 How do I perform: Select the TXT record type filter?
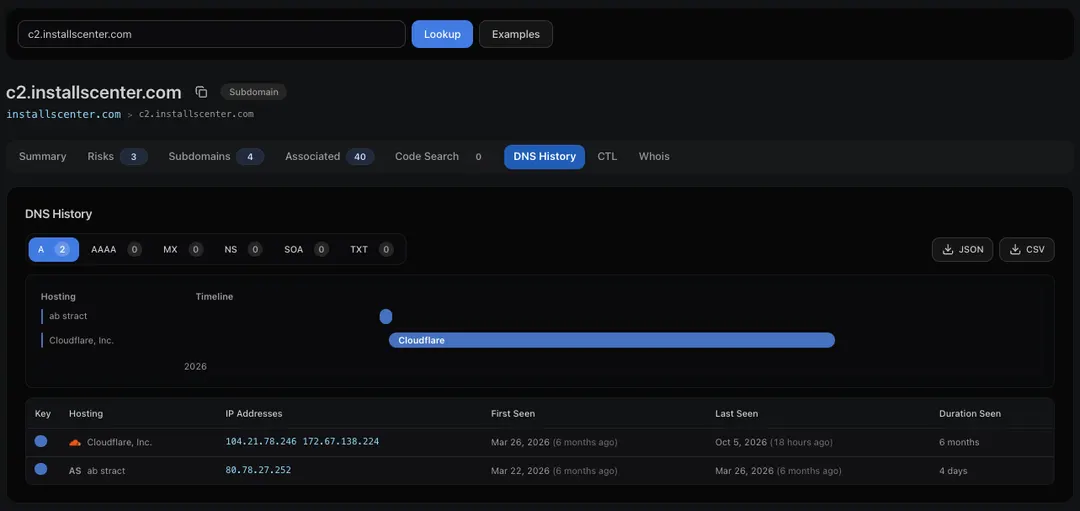tap(371, 249)
